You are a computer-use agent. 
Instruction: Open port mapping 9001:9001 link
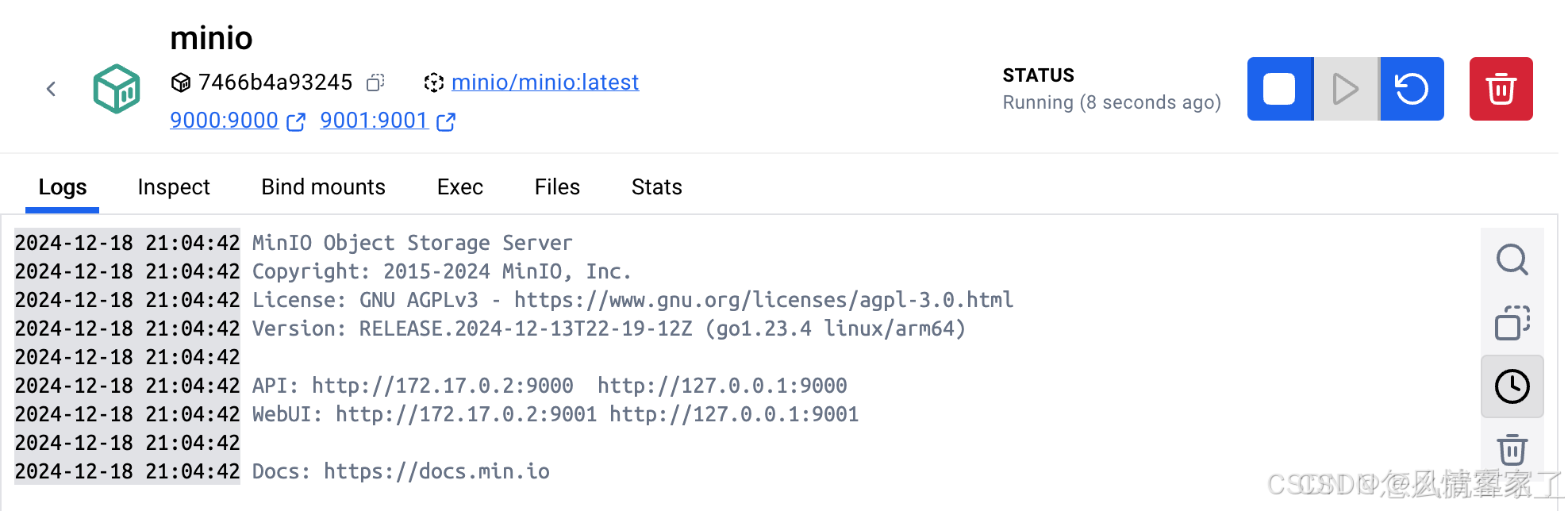point(374,121)
